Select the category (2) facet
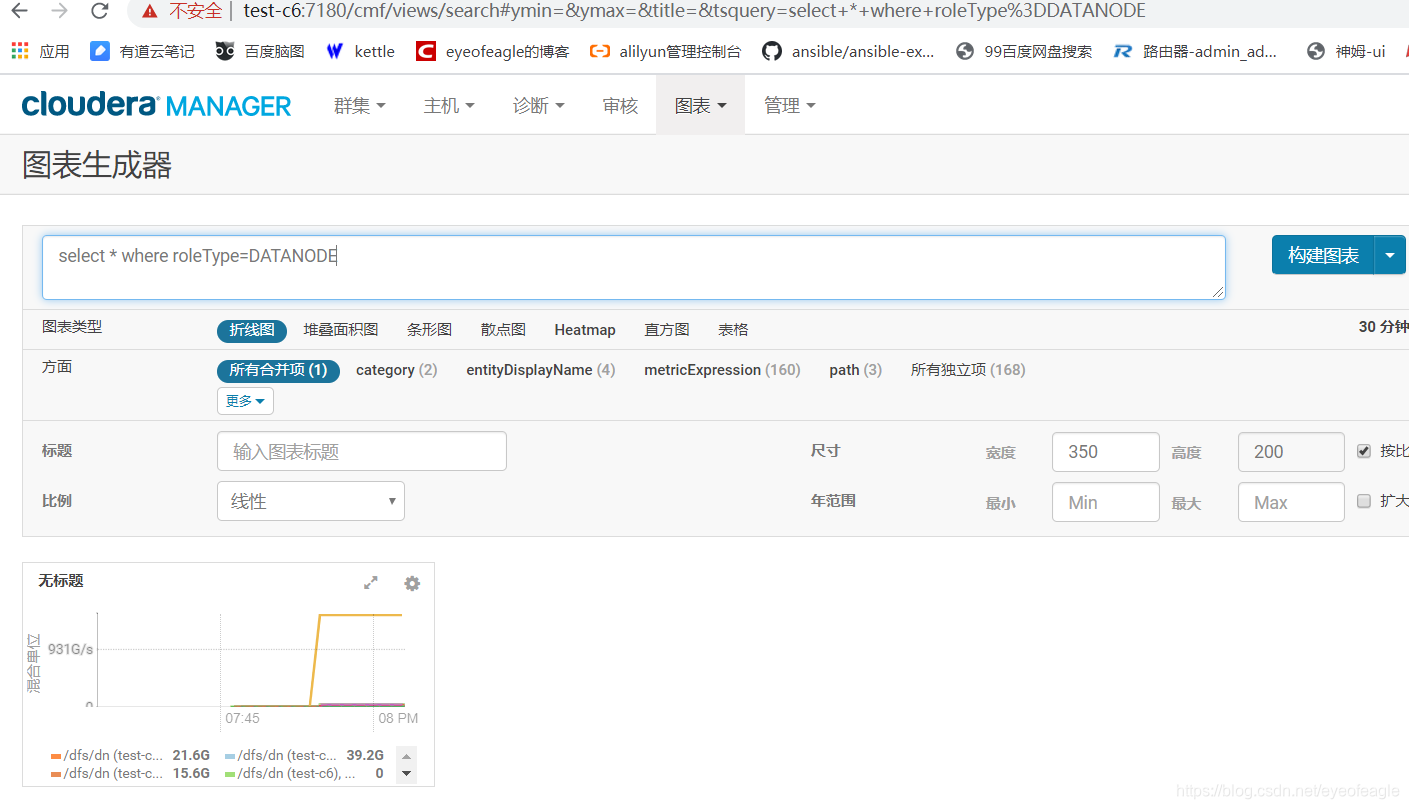This screenshot has height=809, width=1409. [397, 370]
